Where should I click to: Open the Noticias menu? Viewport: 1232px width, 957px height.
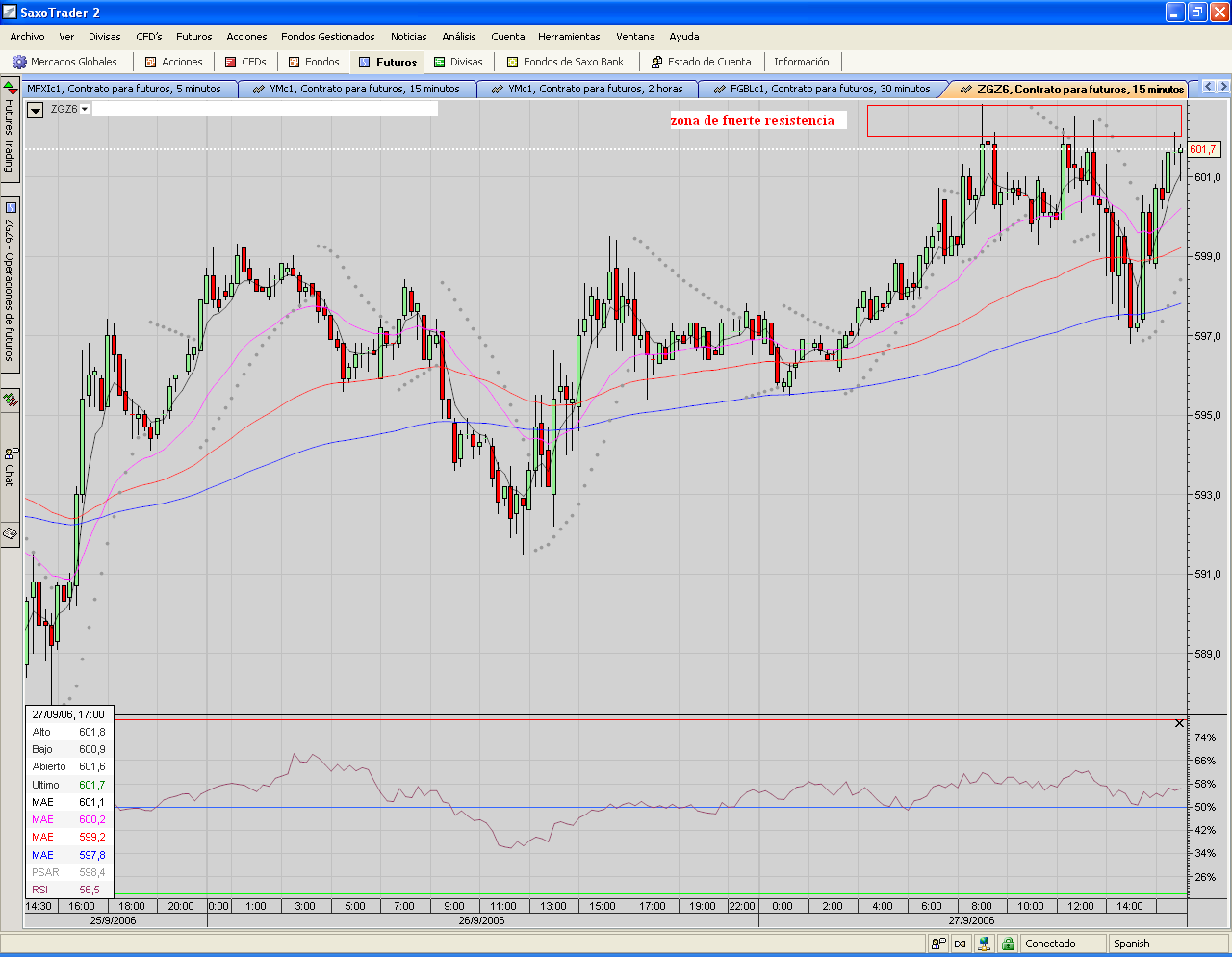coord(409,37)
